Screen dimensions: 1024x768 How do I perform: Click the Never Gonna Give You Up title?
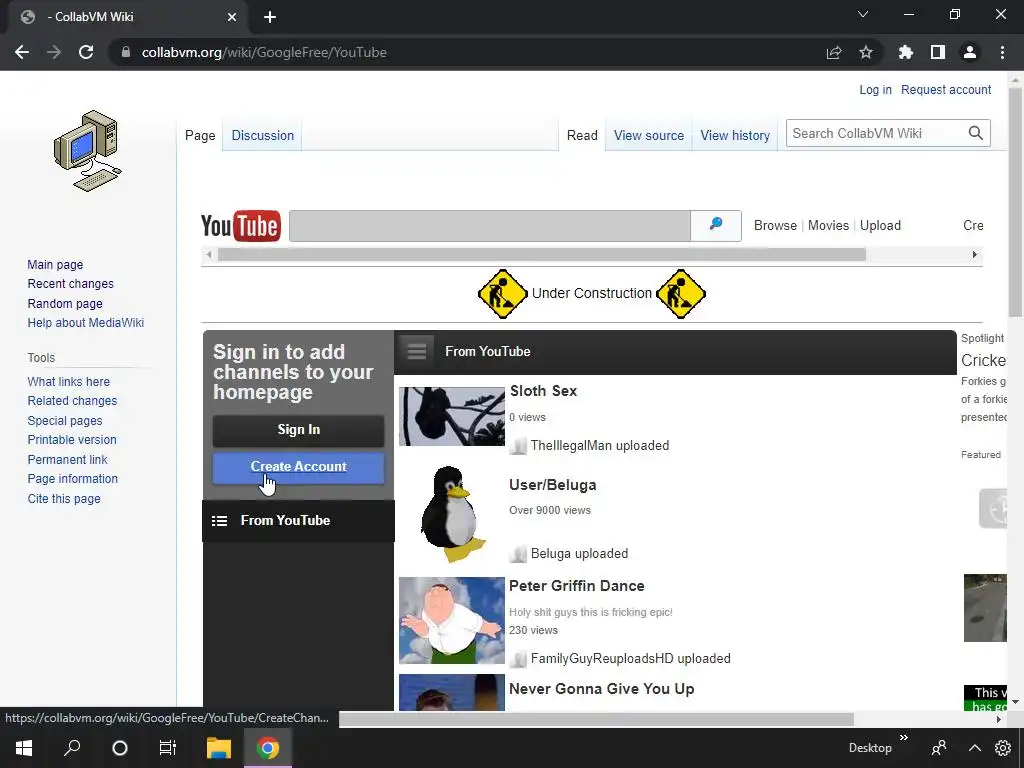pos(601,689)
